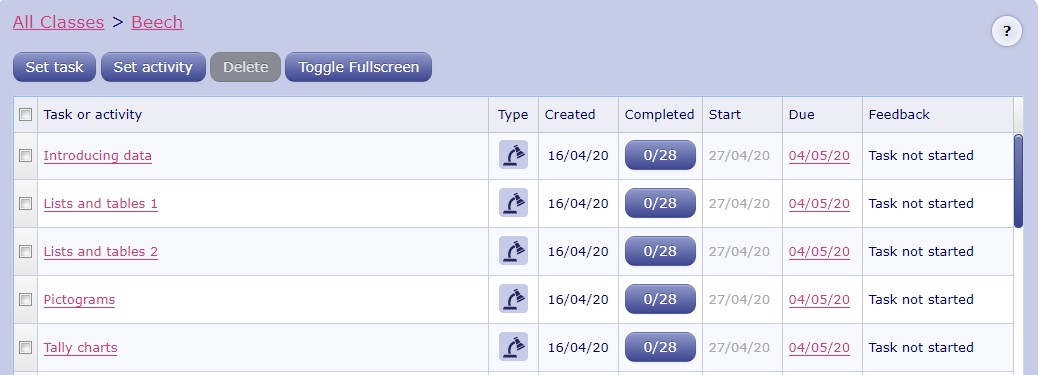
Task: Click the table's vertical scrollbar thumb
Action: click(1018, 181)
